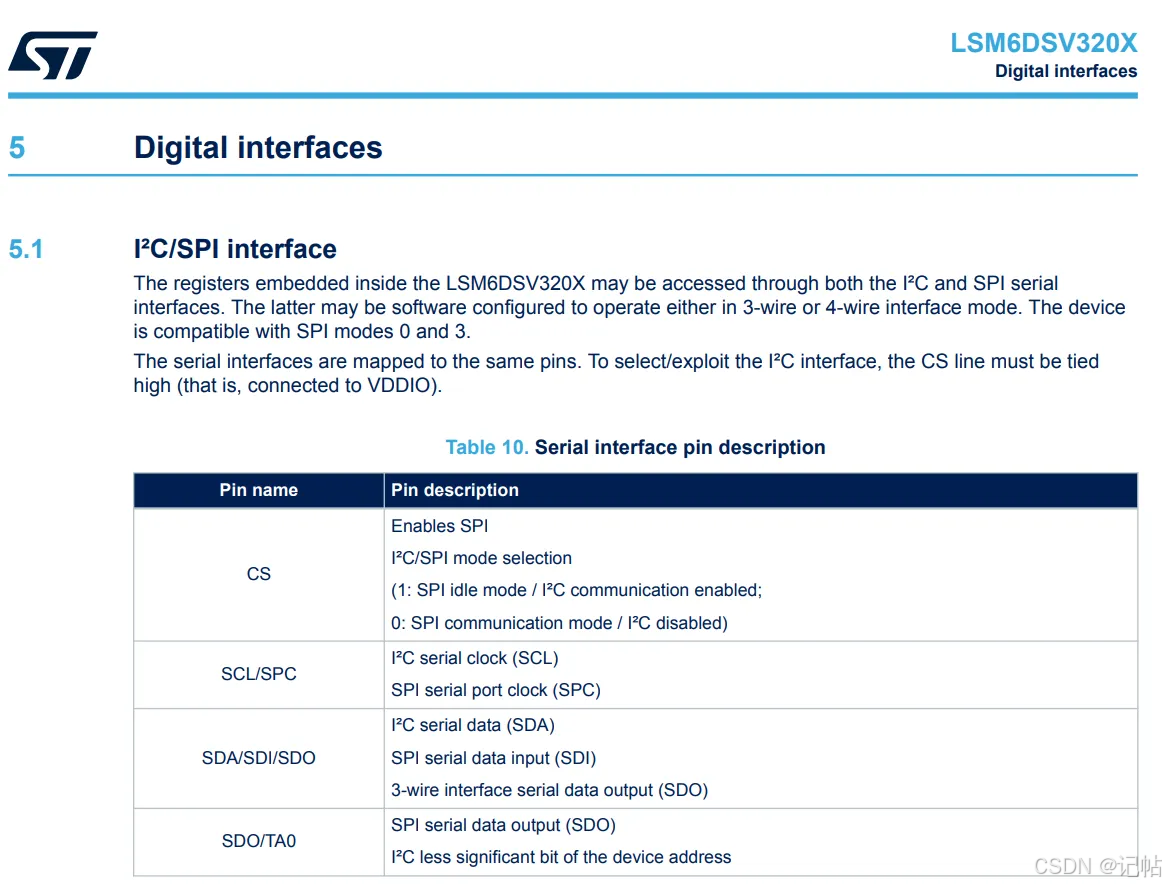The image size is (1166, 886).
Task: Select the "SPI serial port clock (SPC)" line
Action: pyautogui.click(x=496, y=690)
